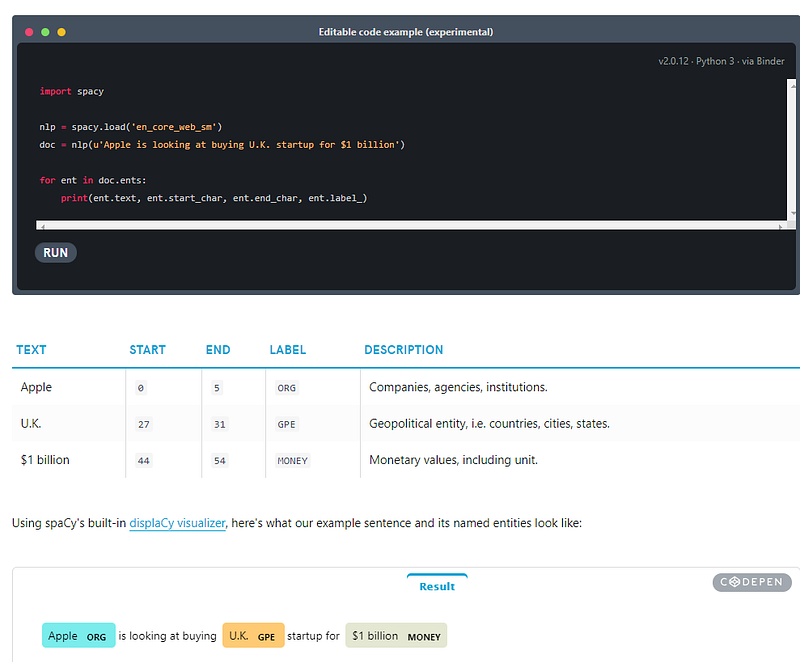800x662 pixels.
Task: Click the code editor vertical scrollbar
Action: 794,150
